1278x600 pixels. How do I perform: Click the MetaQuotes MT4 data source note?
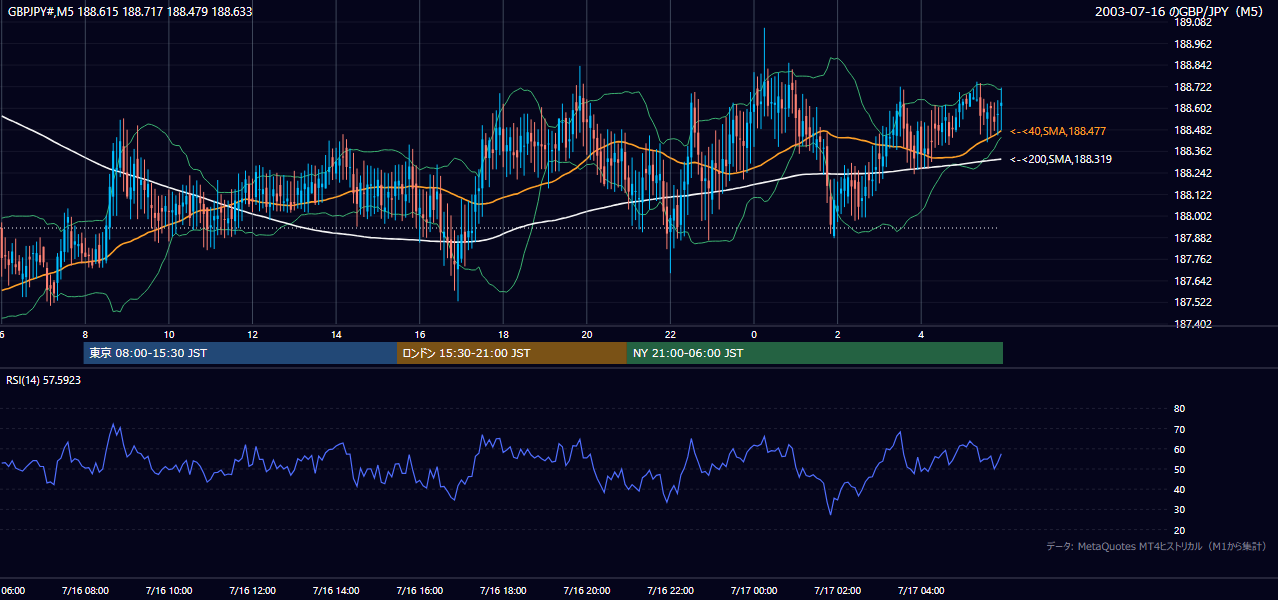[1156, 546]
